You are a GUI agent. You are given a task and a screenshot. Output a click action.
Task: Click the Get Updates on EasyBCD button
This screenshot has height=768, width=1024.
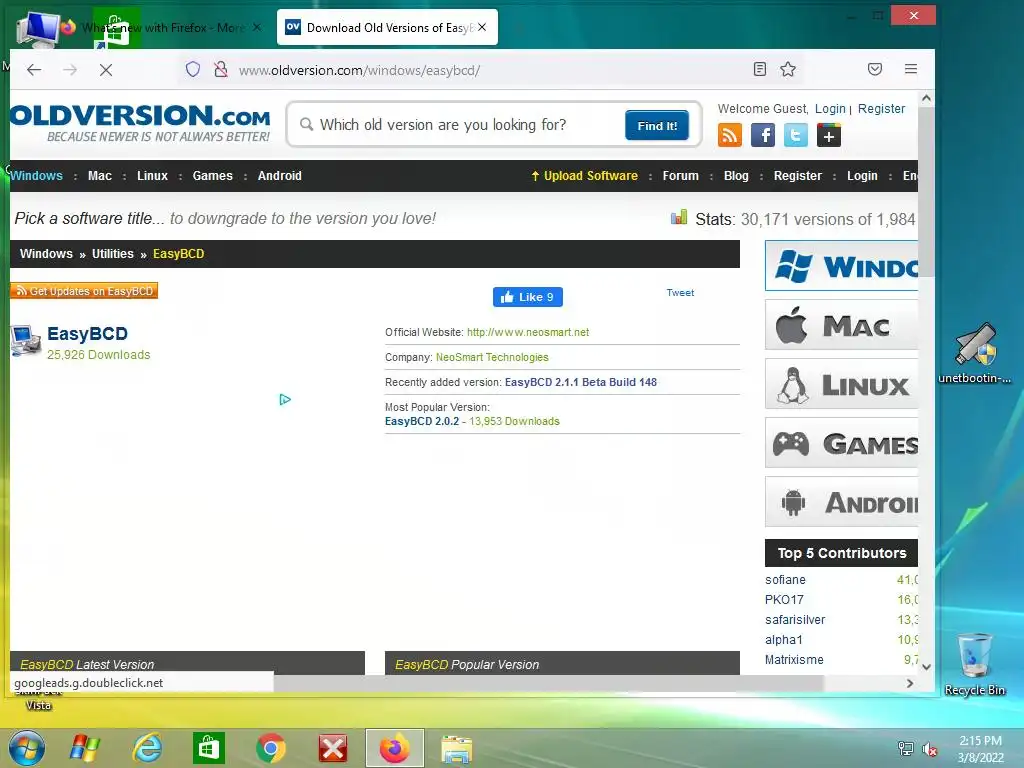(x=84, y=291)
